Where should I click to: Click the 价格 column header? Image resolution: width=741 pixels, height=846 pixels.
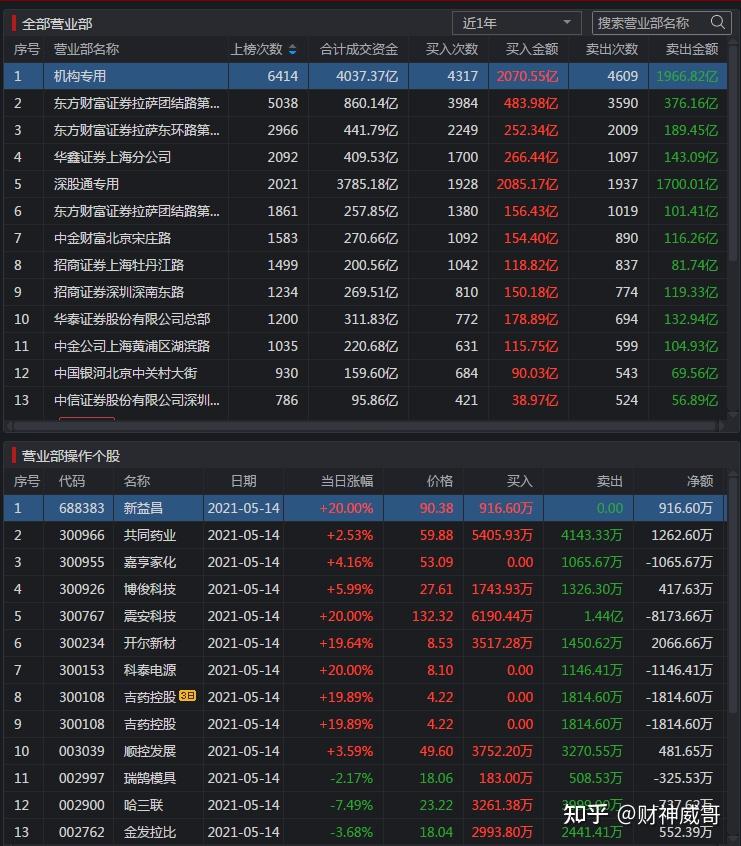pyautogui.click(x=440, y=481)
